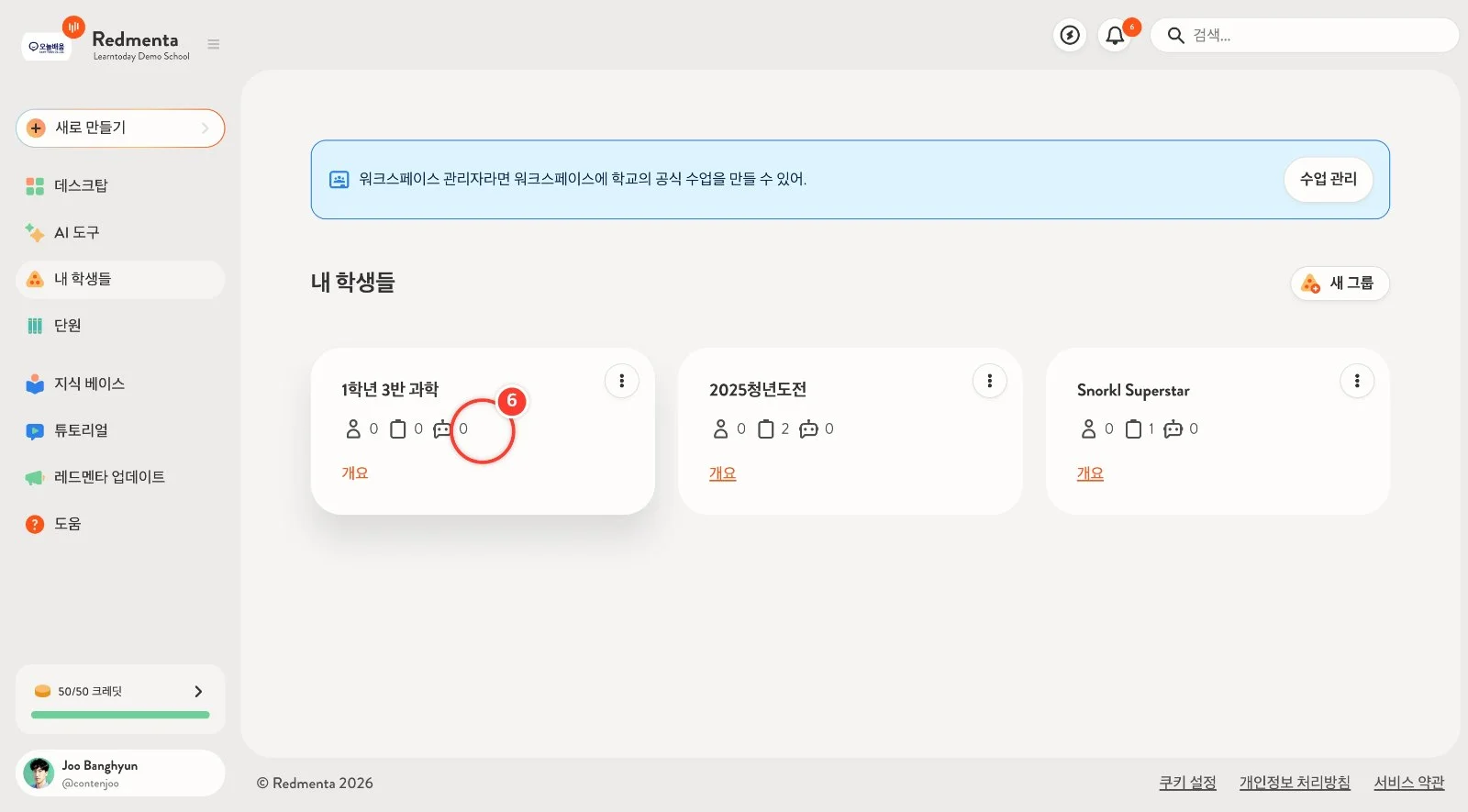This screenshot has height=812, width=1468.
Task: Open 개인정보 처리방침 footer link
Action: (1295, 783)
